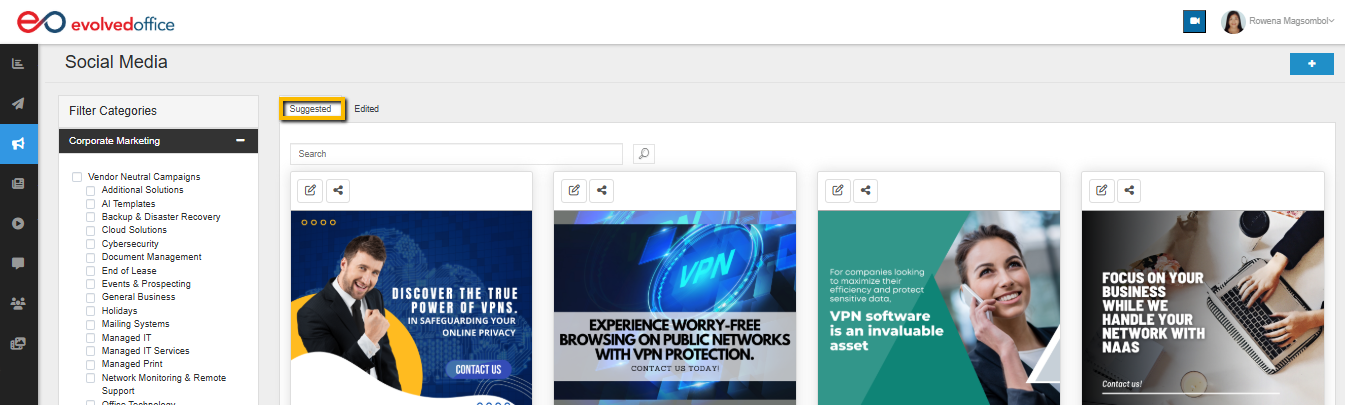Check the Document Management checkbox
Screen dimensions: 1345x405
(91, 257)
